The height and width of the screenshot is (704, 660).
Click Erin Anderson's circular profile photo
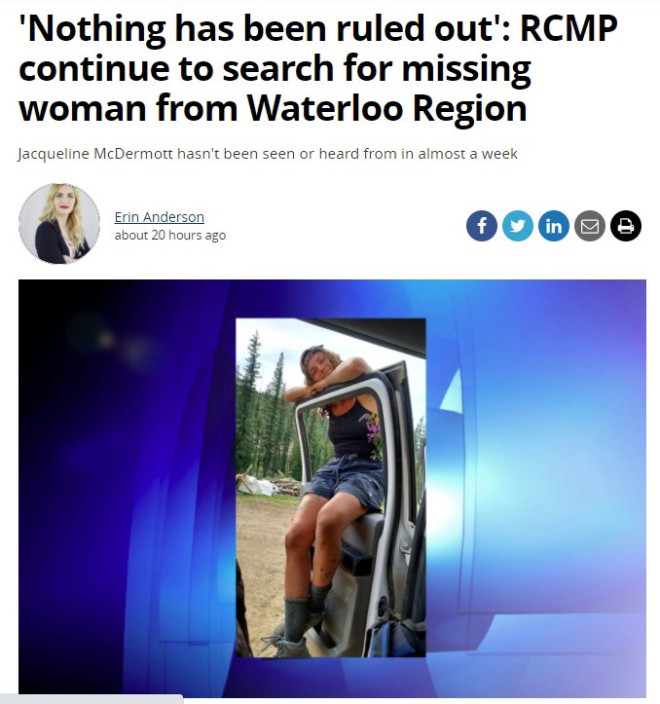point(59,224)
